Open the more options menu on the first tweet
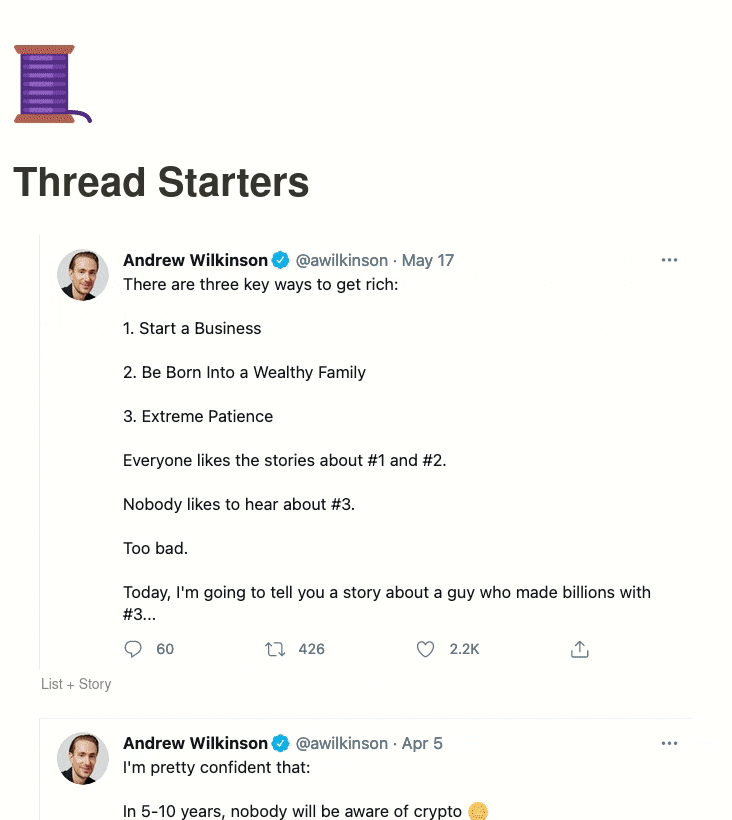Image resolution: width=732 pixels, height=820 pixels. point(669,259)
